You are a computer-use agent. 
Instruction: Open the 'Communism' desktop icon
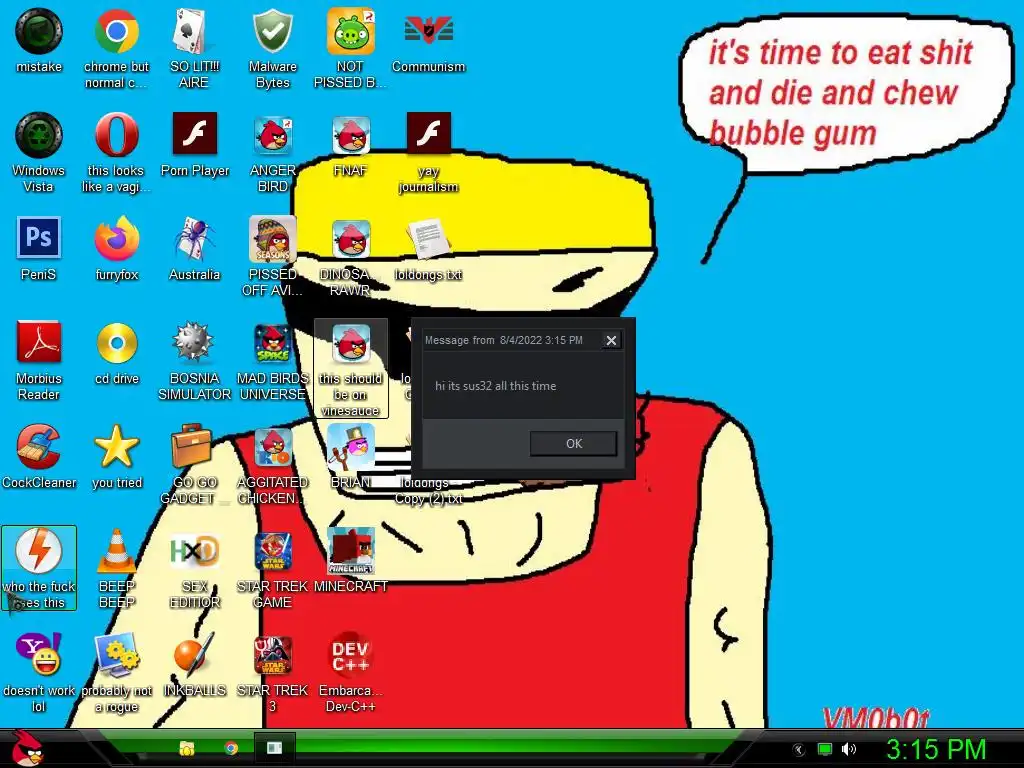428,42
